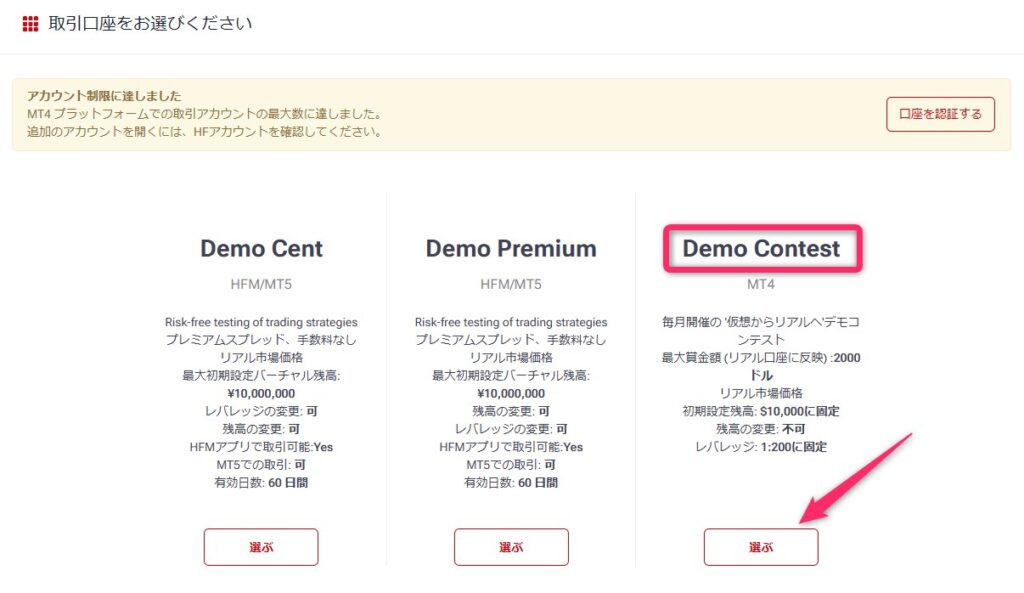1024x593 pixels.
Task: Click the Demo Premium card title
Action: [511, 248]
